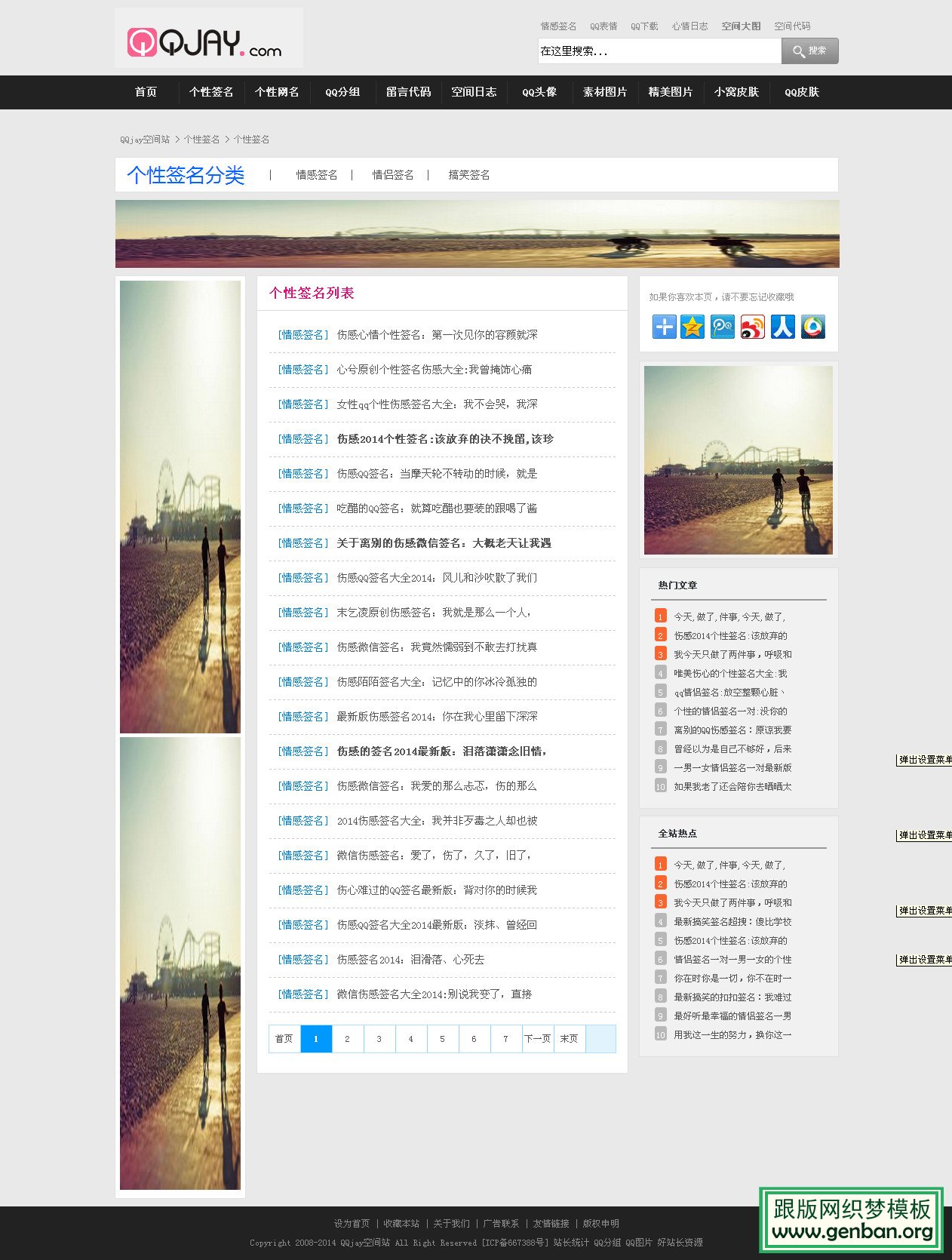Open 全站热点 item 用我这一生的努力
This screenshot has height=1260, width=952.
click(x=732, y=1035)
